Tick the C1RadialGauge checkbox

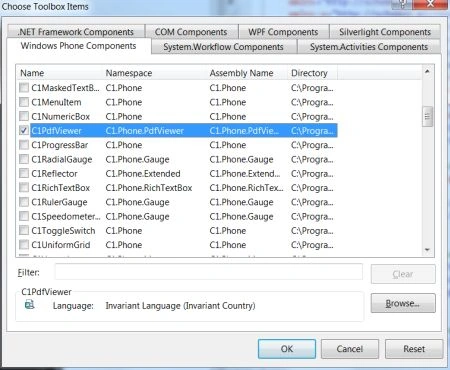coord(24,159)
